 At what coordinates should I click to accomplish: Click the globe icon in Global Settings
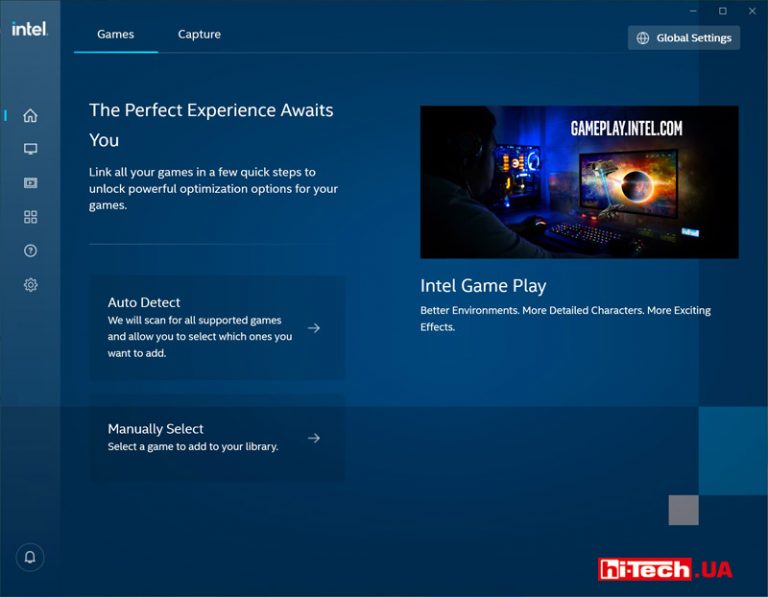point(643,38)
